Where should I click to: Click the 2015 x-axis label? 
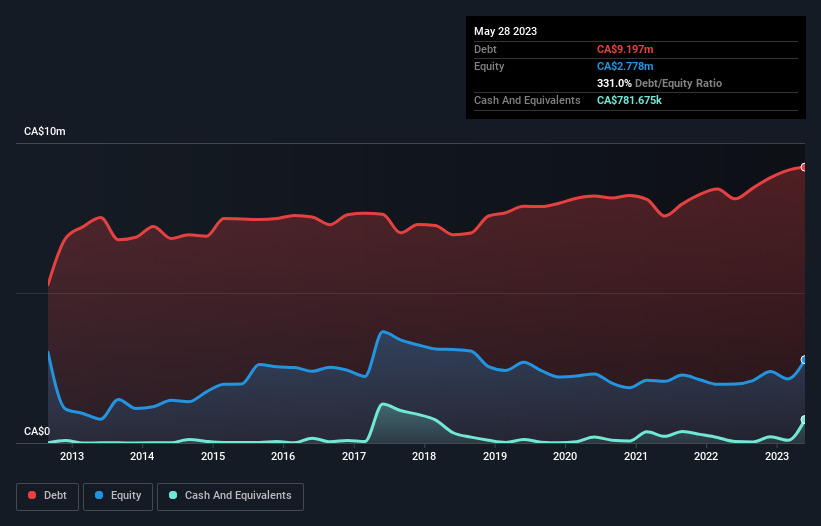coord(213,456)
